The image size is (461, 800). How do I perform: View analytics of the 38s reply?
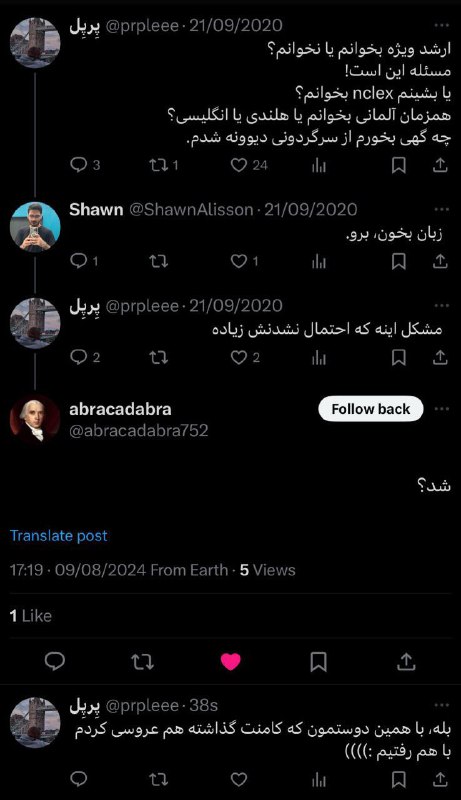pos(319,779)
